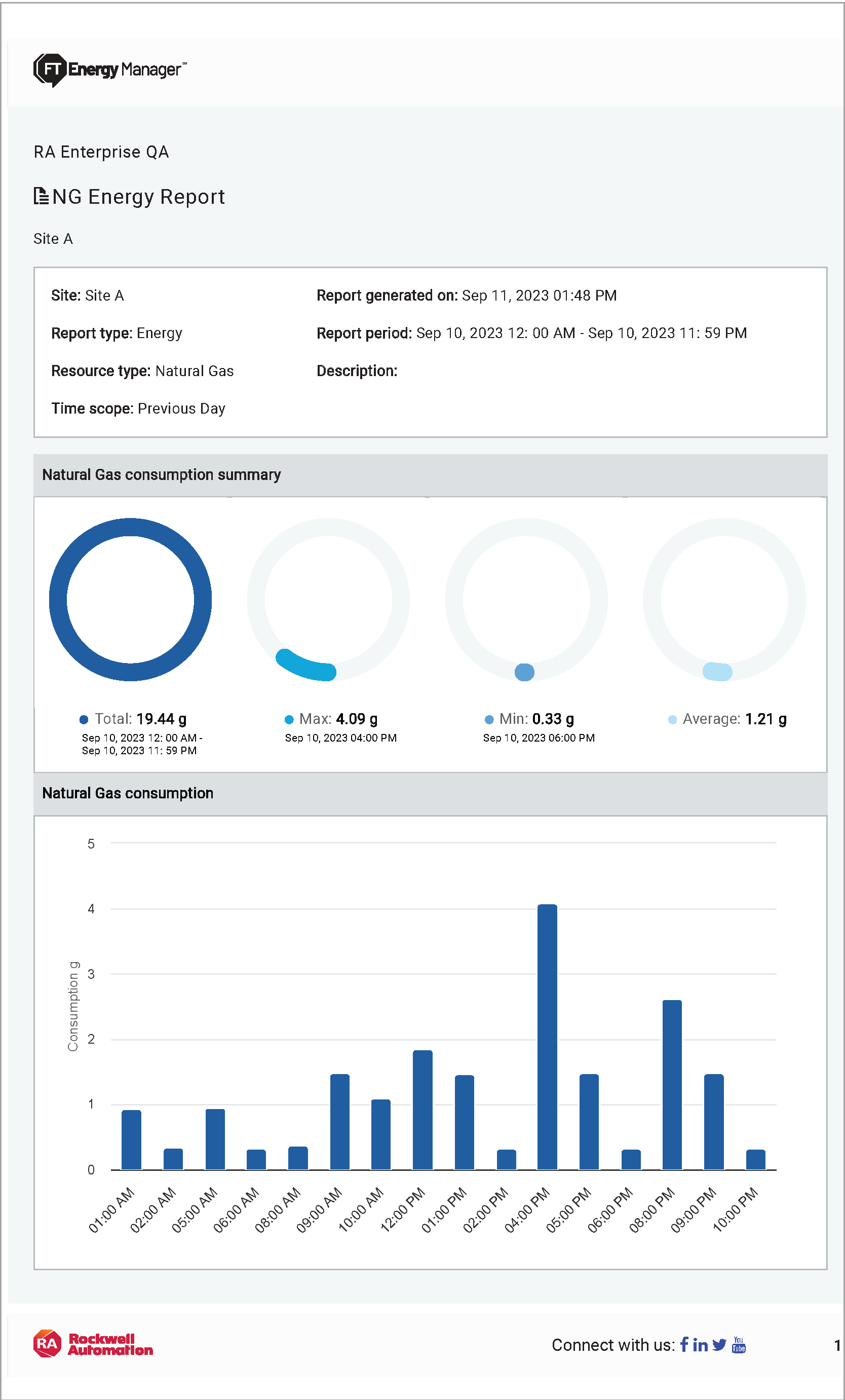Click the Rockwell Automation RA logo
Screen dimensions: 845x1400
tap(49, 1343)
